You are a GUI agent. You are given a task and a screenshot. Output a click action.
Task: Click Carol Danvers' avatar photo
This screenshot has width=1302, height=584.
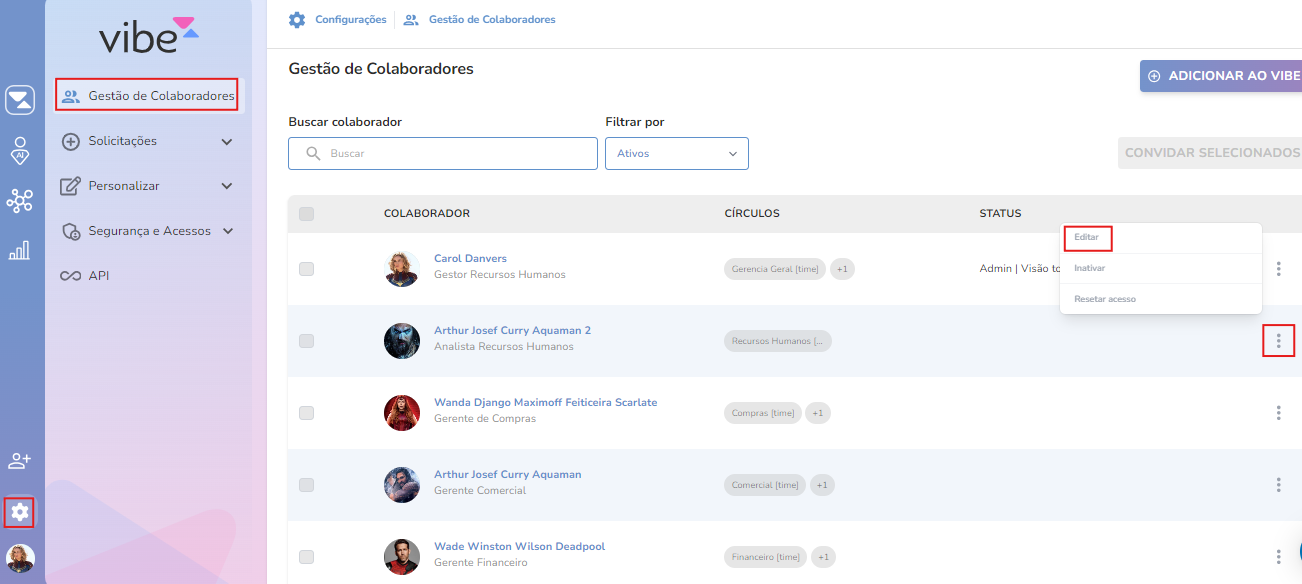pos(402,269)
